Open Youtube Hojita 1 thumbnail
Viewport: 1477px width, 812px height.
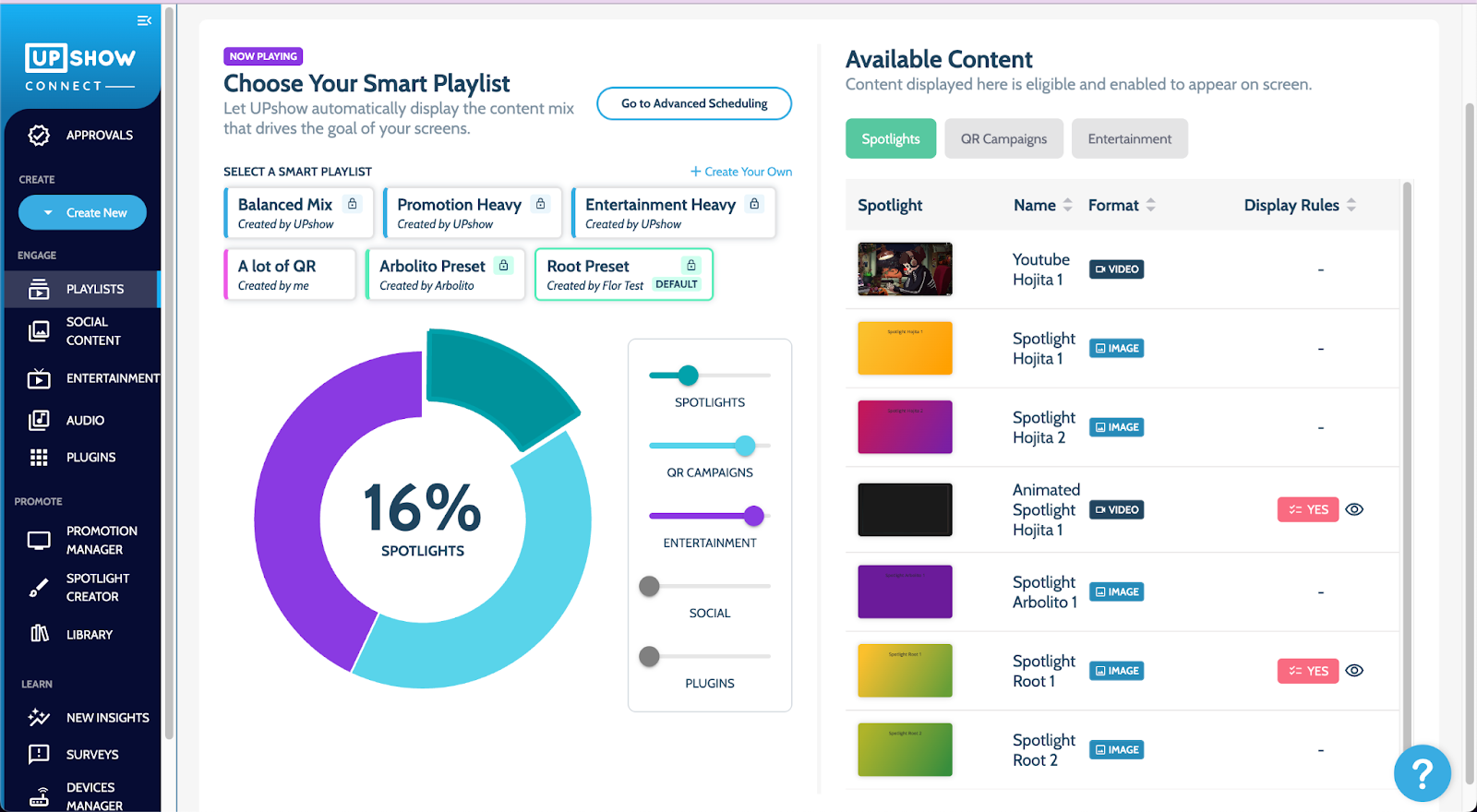click(x=905, y=269)
